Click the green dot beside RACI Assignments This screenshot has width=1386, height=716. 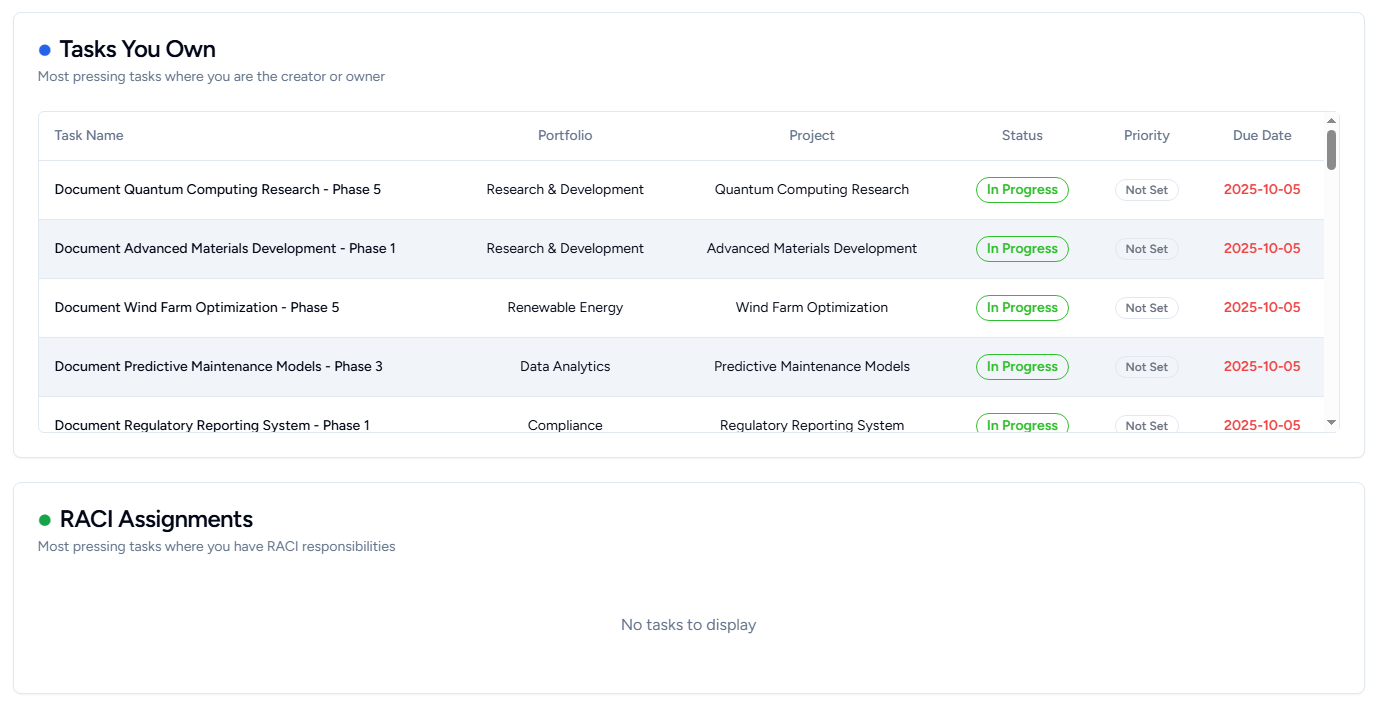tap(44, 520)
